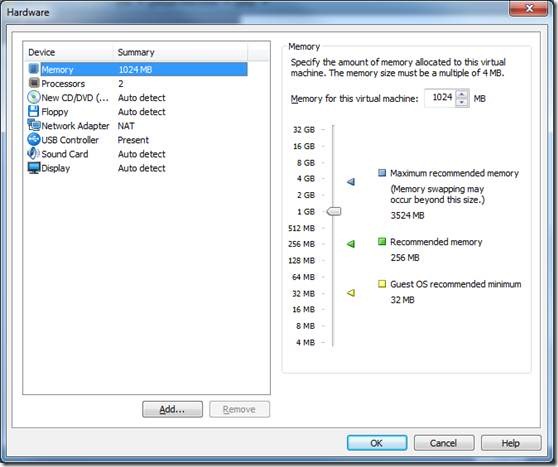Select the Network Adapter icon
This screenshot has height=467, width=558.
point(34,125)
